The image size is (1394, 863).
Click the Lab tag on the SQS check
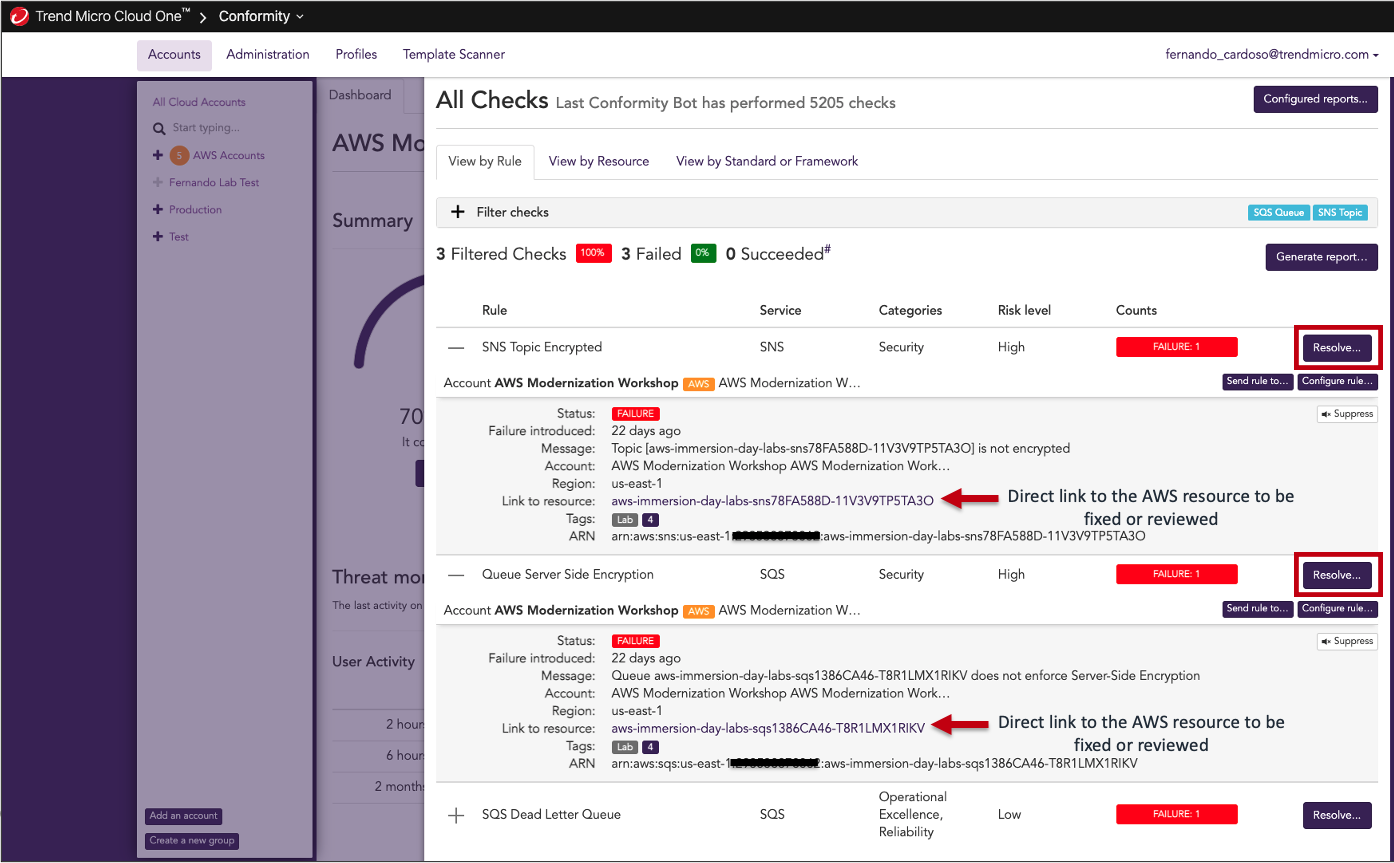point(625,747)
